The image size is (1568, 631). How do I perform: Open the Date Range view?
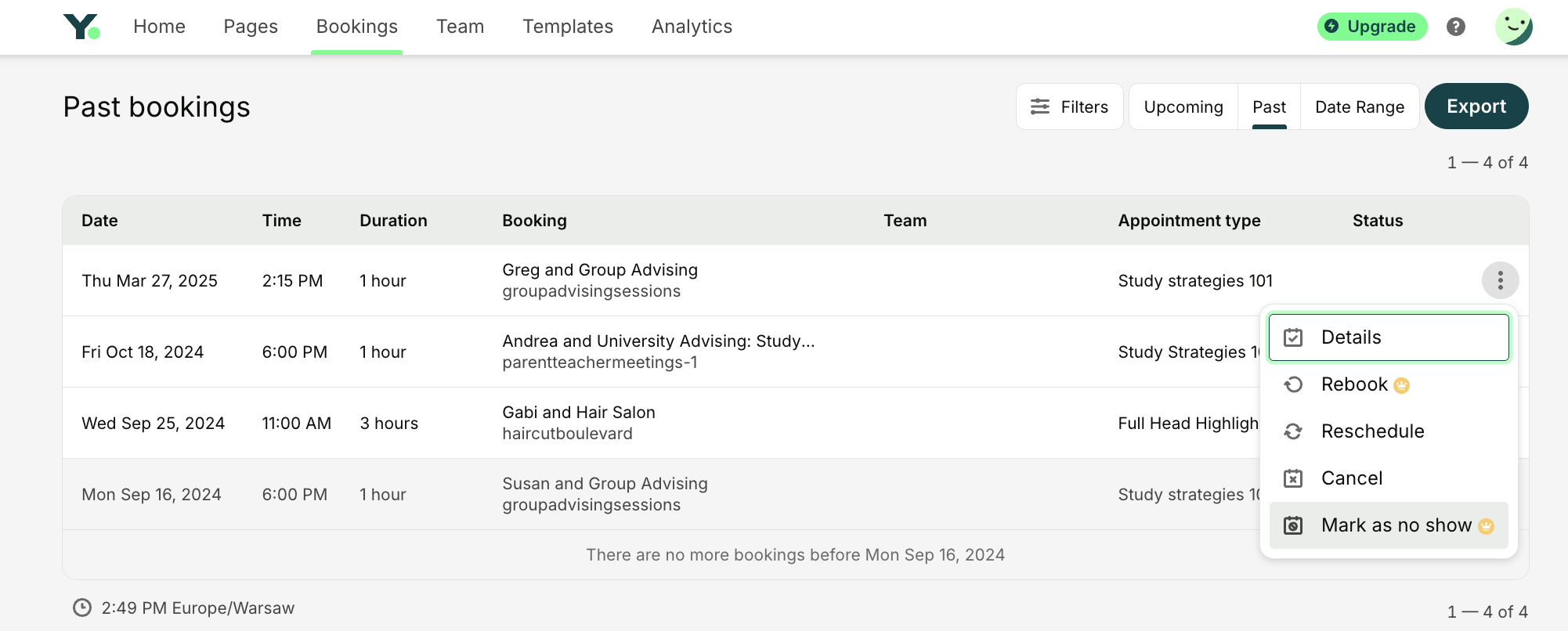point(1359,106)
